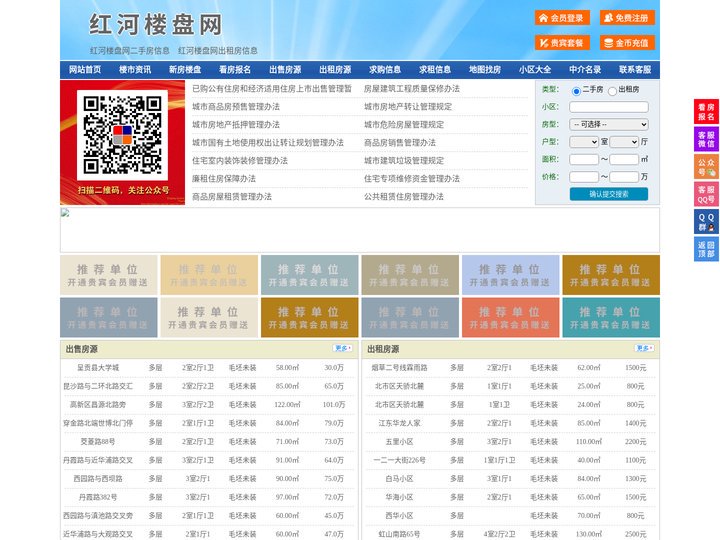Click 更多 in the 出售房源 header
The image size is (720, 540).
tap(343, 349)
